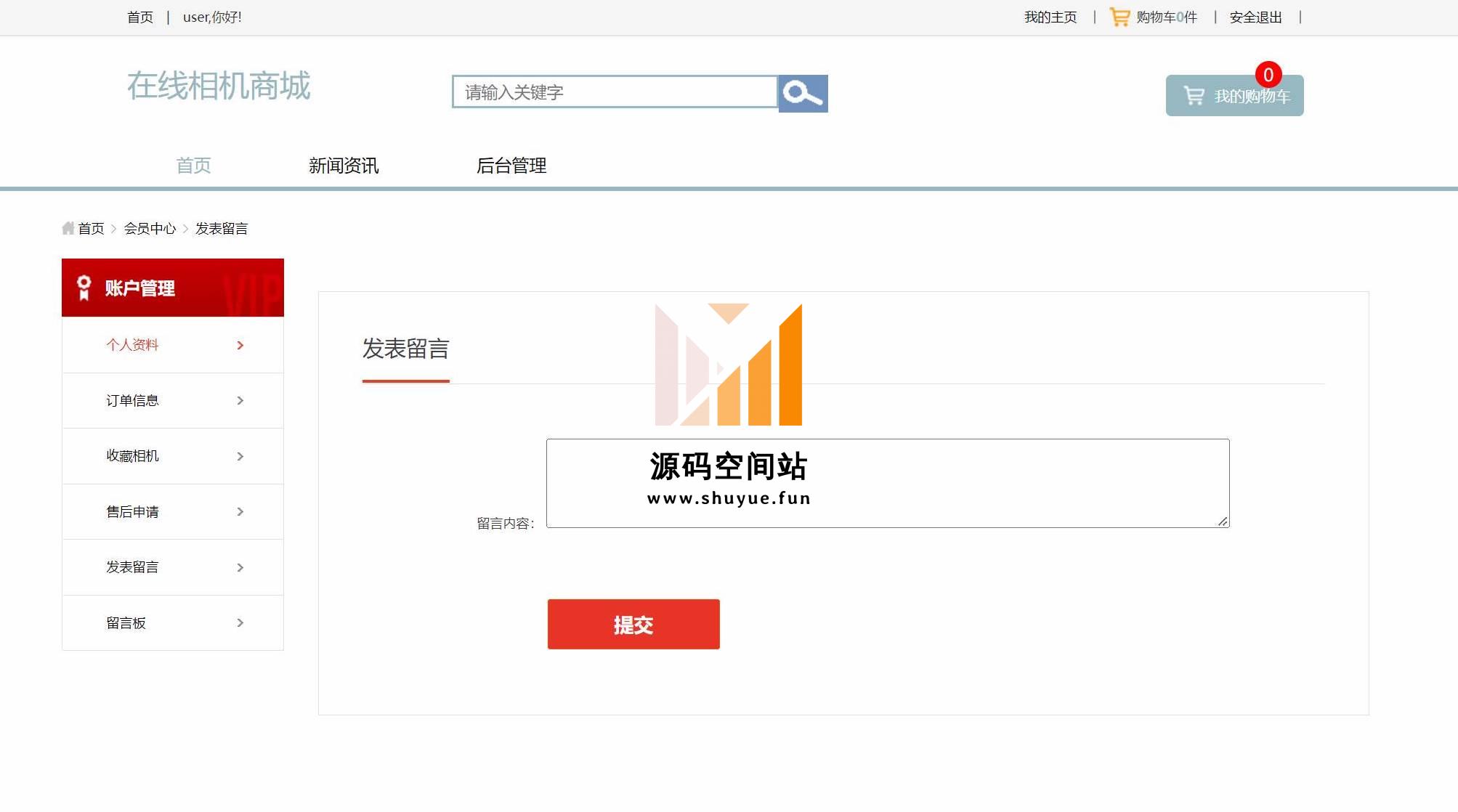
Task: Expand the 个人资料 chevron arrow
Action: tap(240, 345)
